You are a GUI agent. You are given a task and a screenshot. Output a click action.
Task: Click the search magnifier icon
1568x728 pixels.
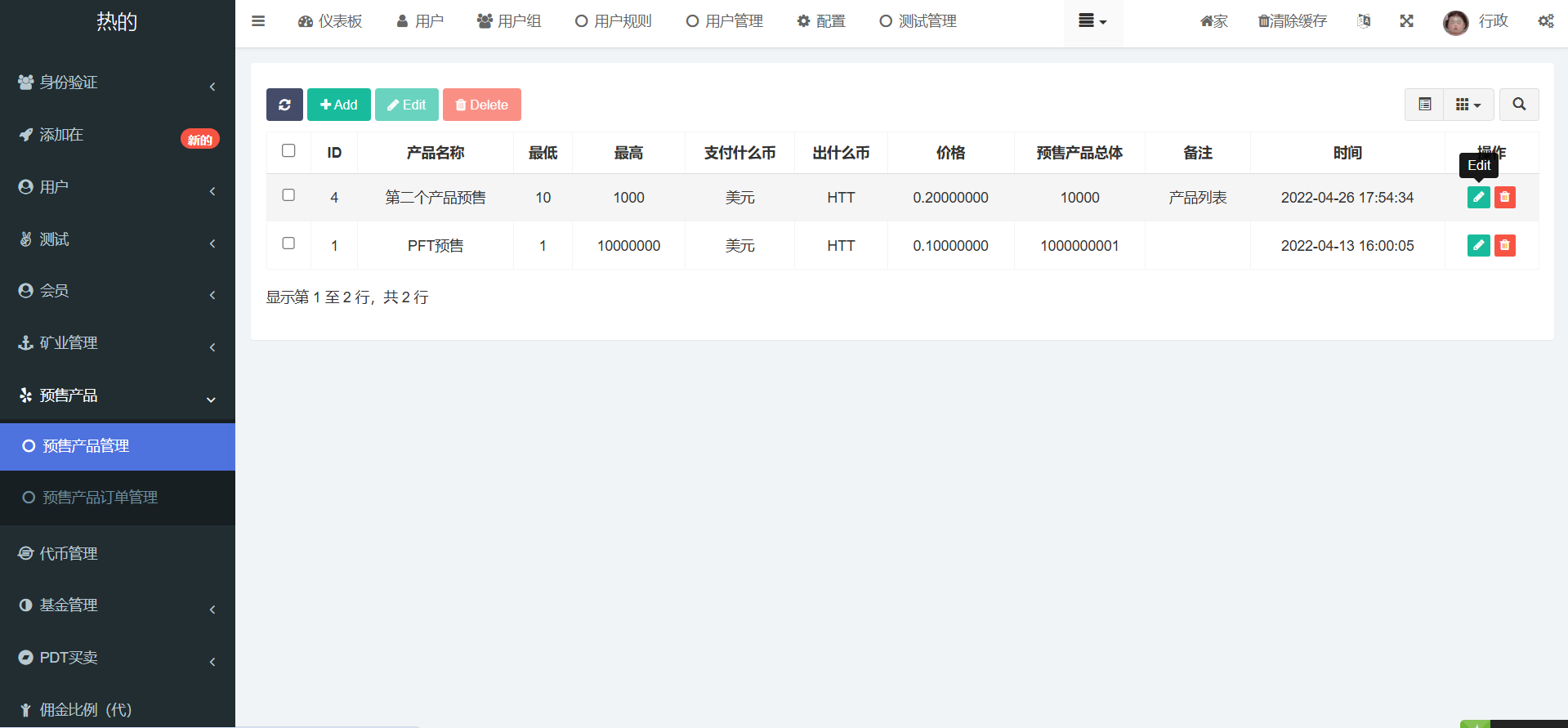pos(1519,105)
